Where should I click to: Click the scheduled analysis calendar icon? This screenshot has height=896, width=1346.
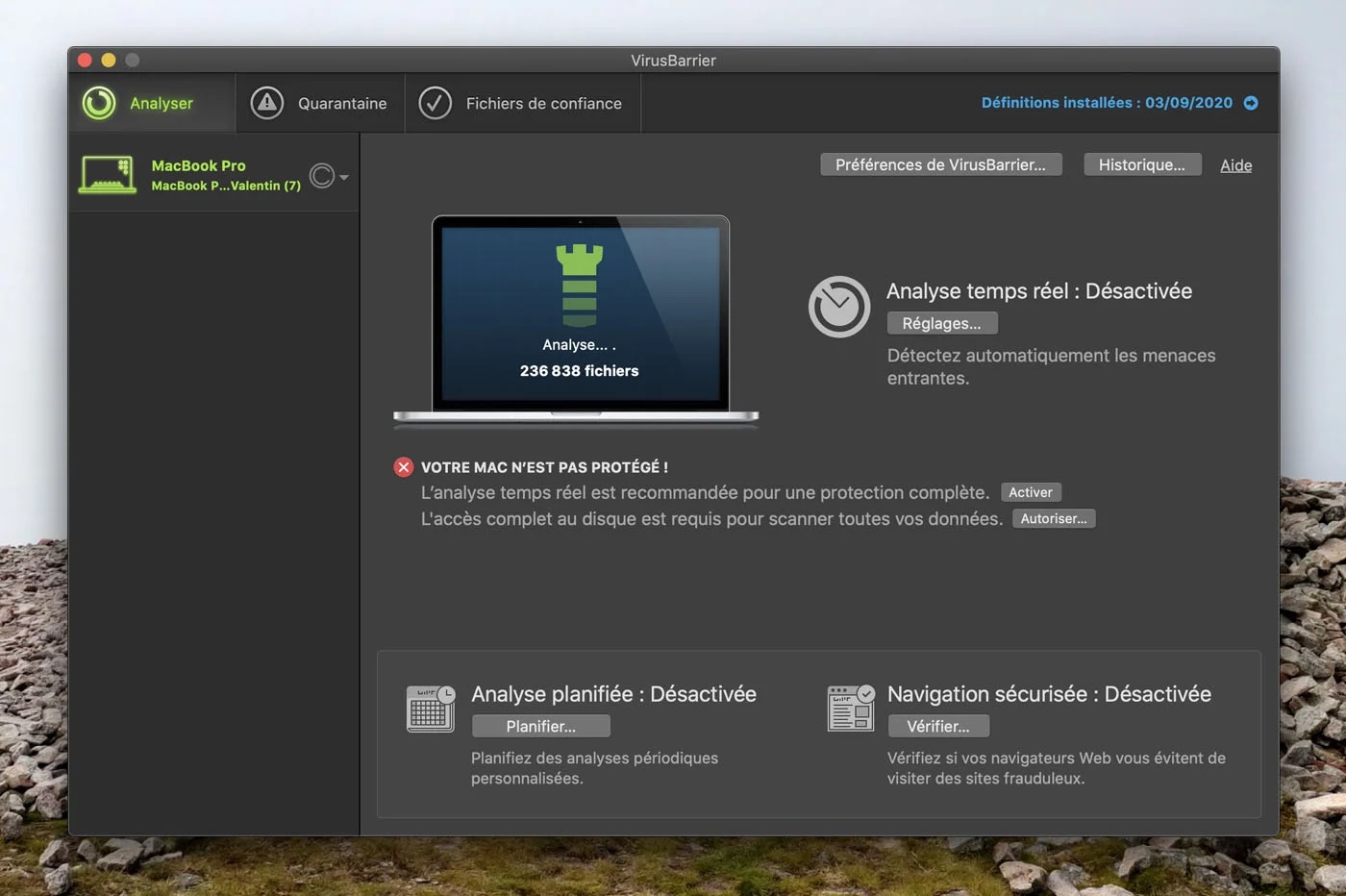431,709
